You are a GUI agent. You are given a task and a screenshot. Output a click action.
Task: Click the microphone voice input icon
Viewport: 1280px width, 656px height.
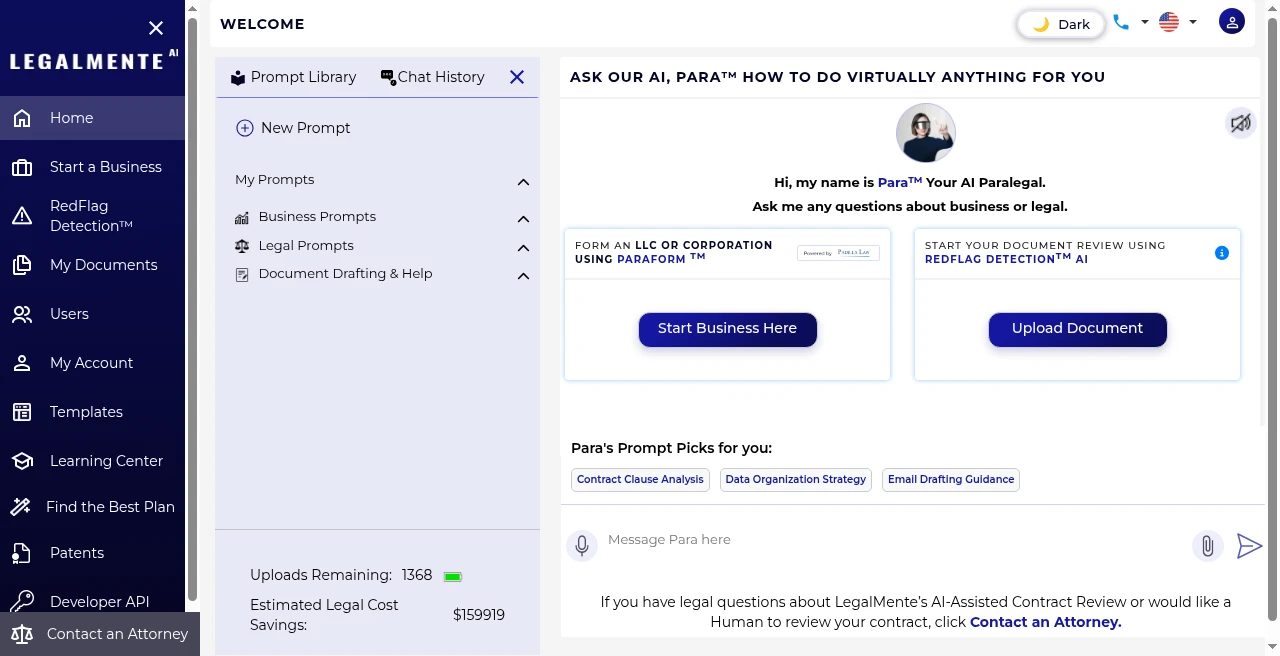[581, 546]
